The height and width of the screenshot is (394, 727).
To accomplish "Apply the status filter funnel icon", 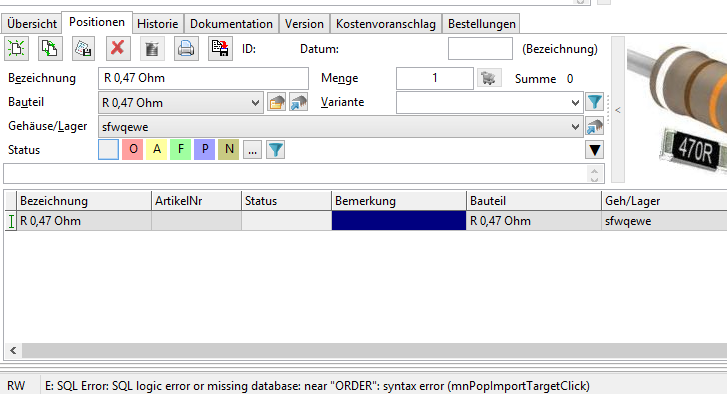I will 275,150.
